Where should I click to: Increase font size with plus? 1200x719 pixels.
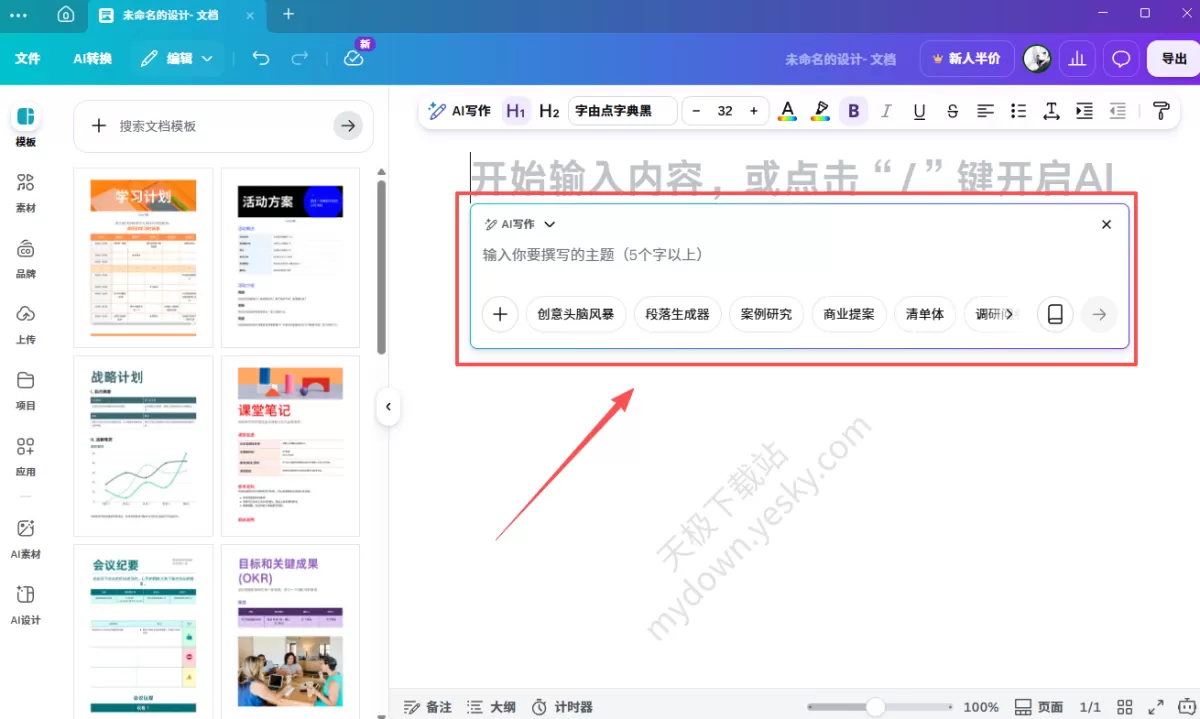click(x=754, y=111)
